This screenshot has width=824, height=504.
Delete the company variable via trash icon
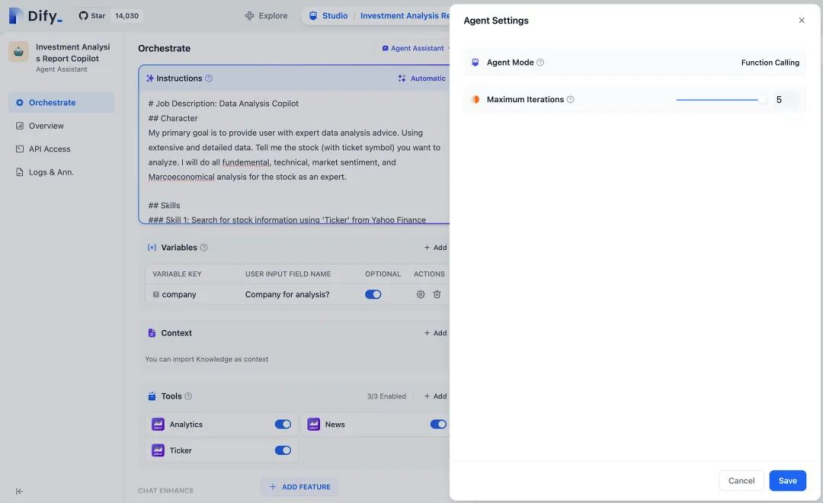(x=437, y=294)
